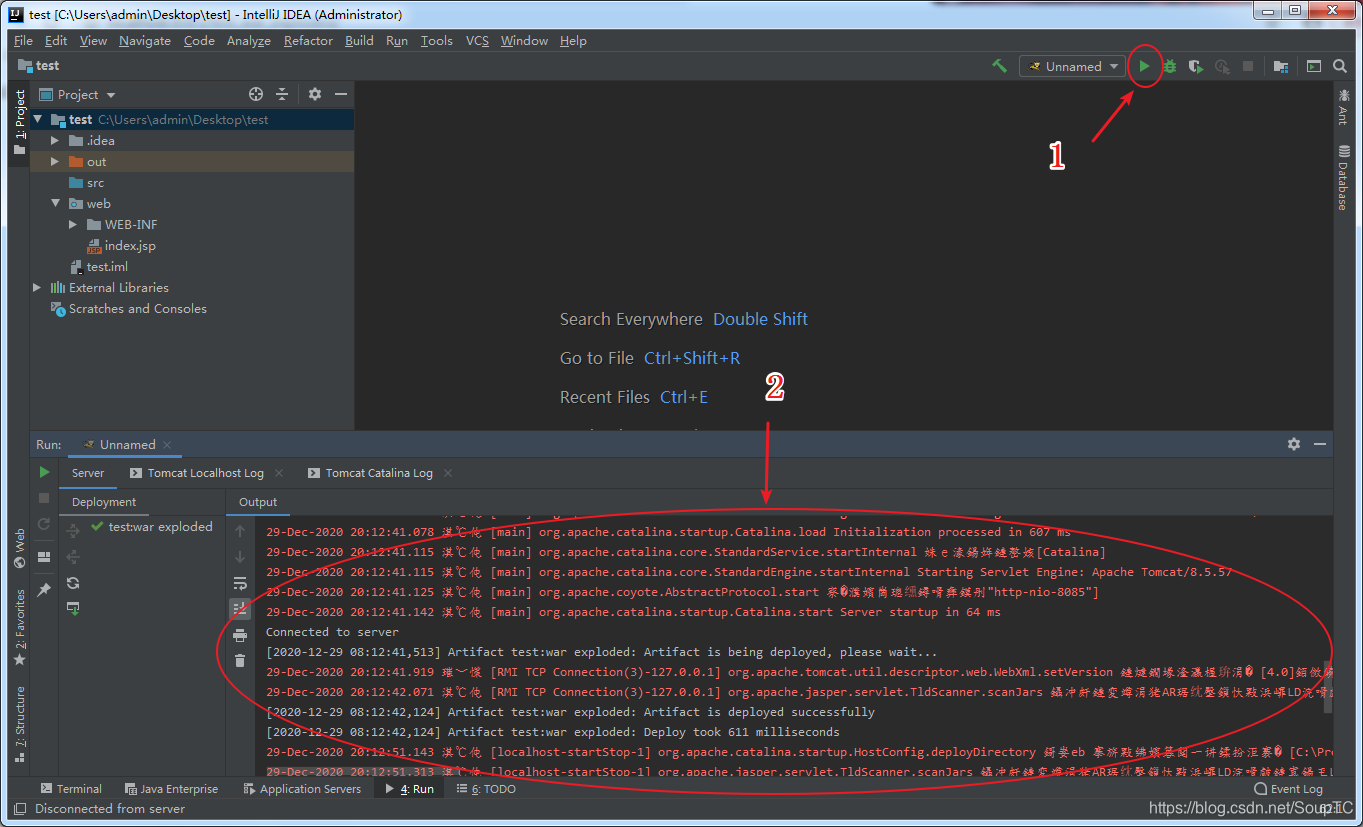1363x827 pixels.
Task: Refresh deployment status in Deployment panel
Action: 73,583
